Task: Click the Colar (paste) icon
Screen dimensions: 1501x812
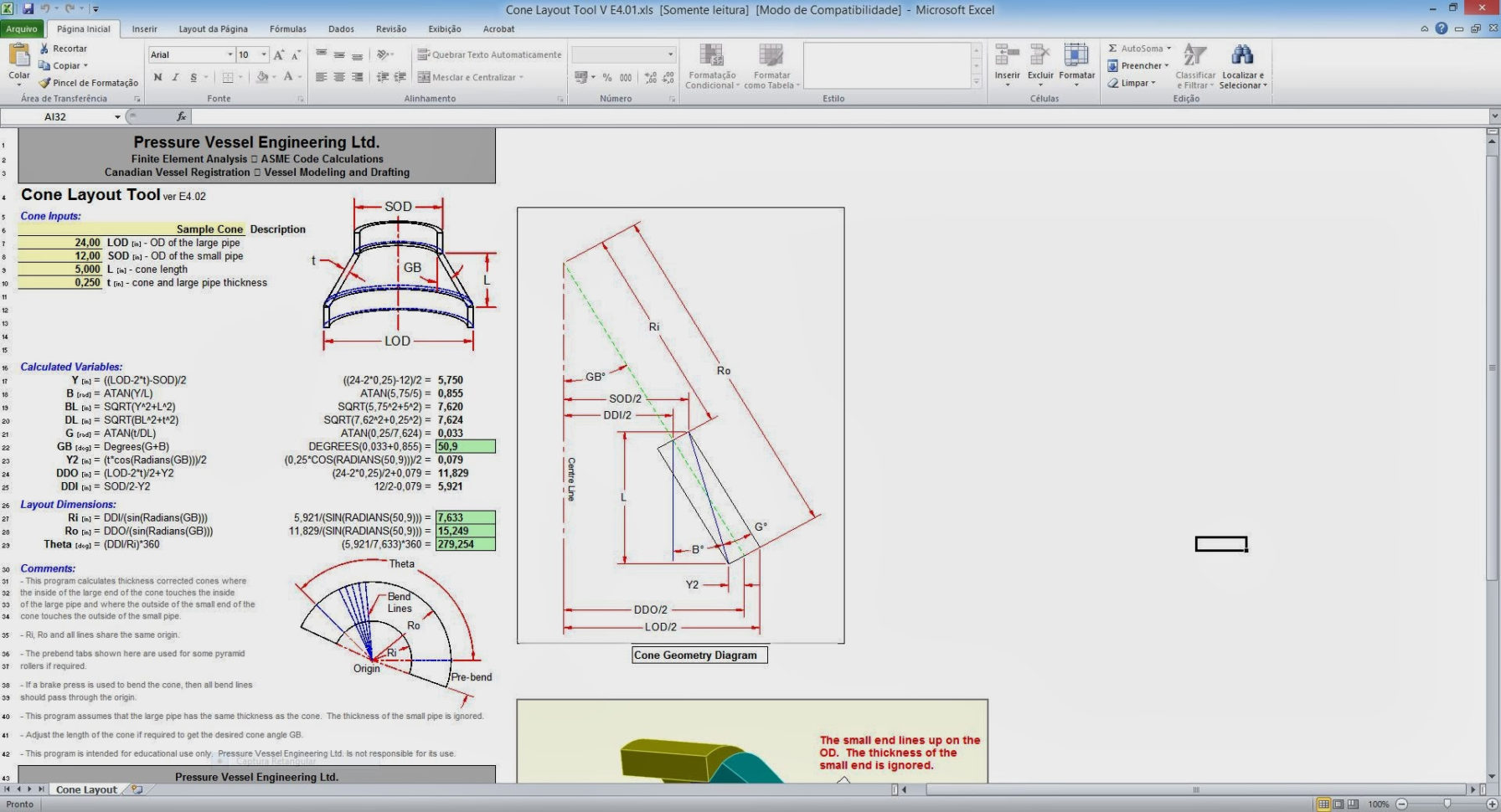Action: tap(18, 56)
